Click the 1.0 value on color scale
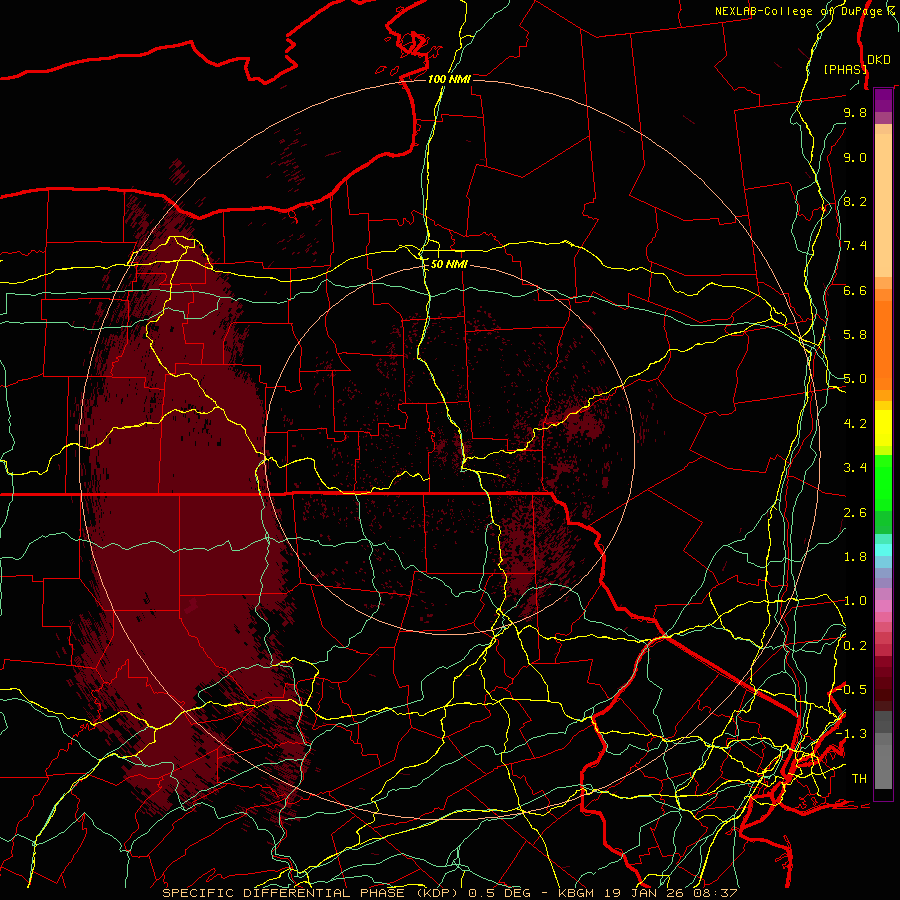 tap(855, 601)
